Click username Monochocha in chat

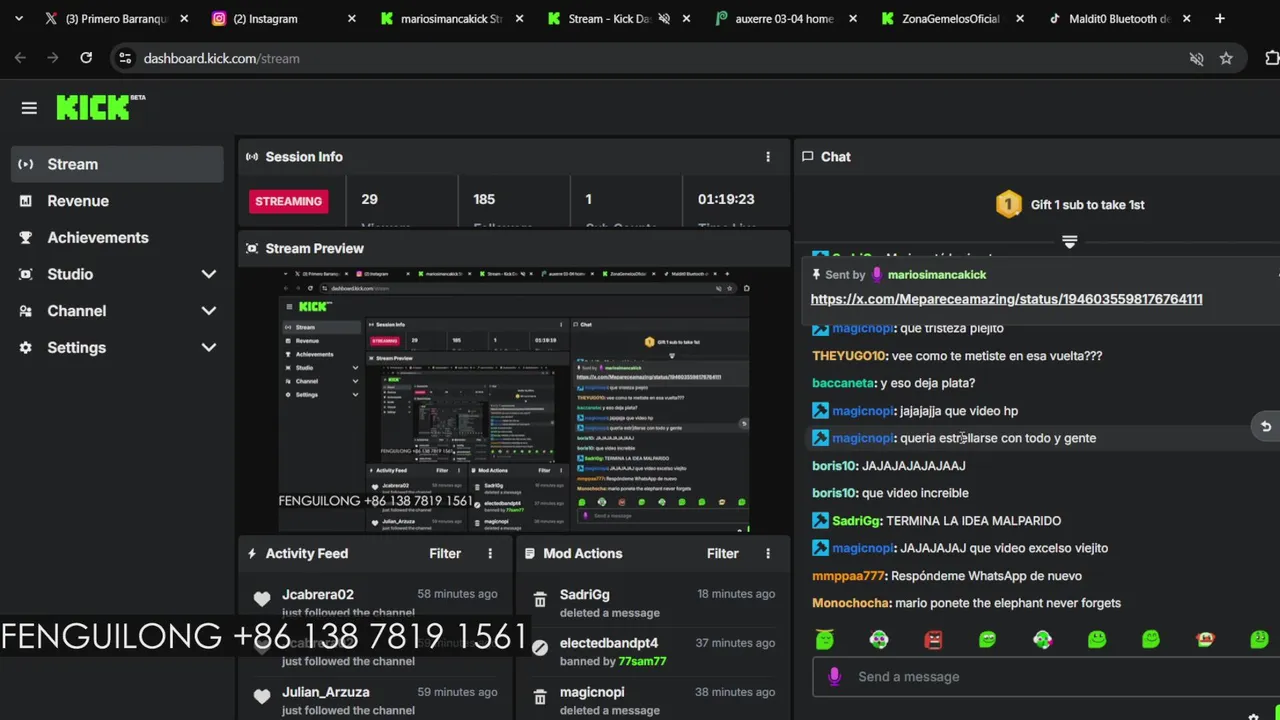[x=850, y=603]
